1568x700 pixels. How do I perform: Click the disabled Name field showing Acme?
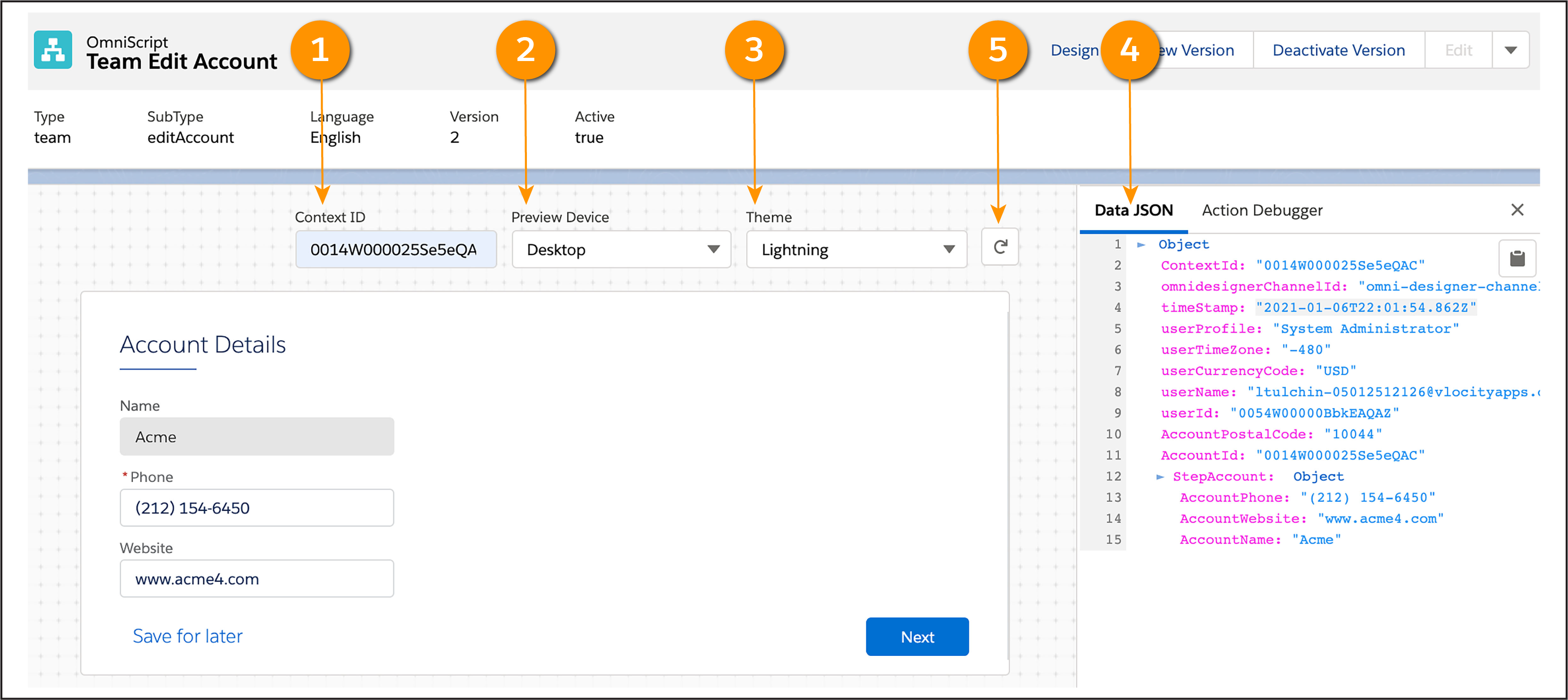pos(256,437)
